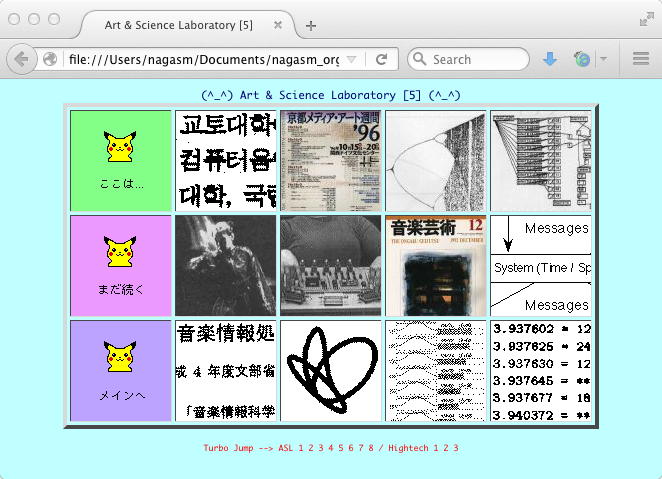The width and height of the screenshot is (662, 479).
Task: Click the globe site identity icon
Action: 49,59
